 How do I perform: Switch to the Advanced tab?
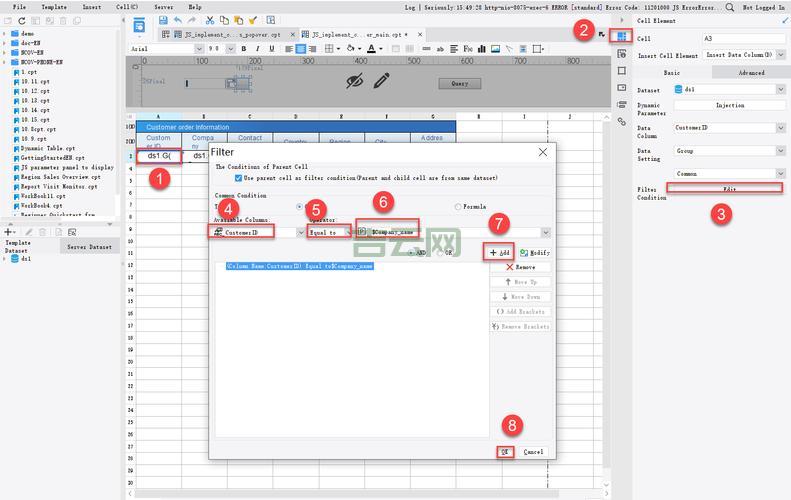pyautogui.click(x=751, y=72)
